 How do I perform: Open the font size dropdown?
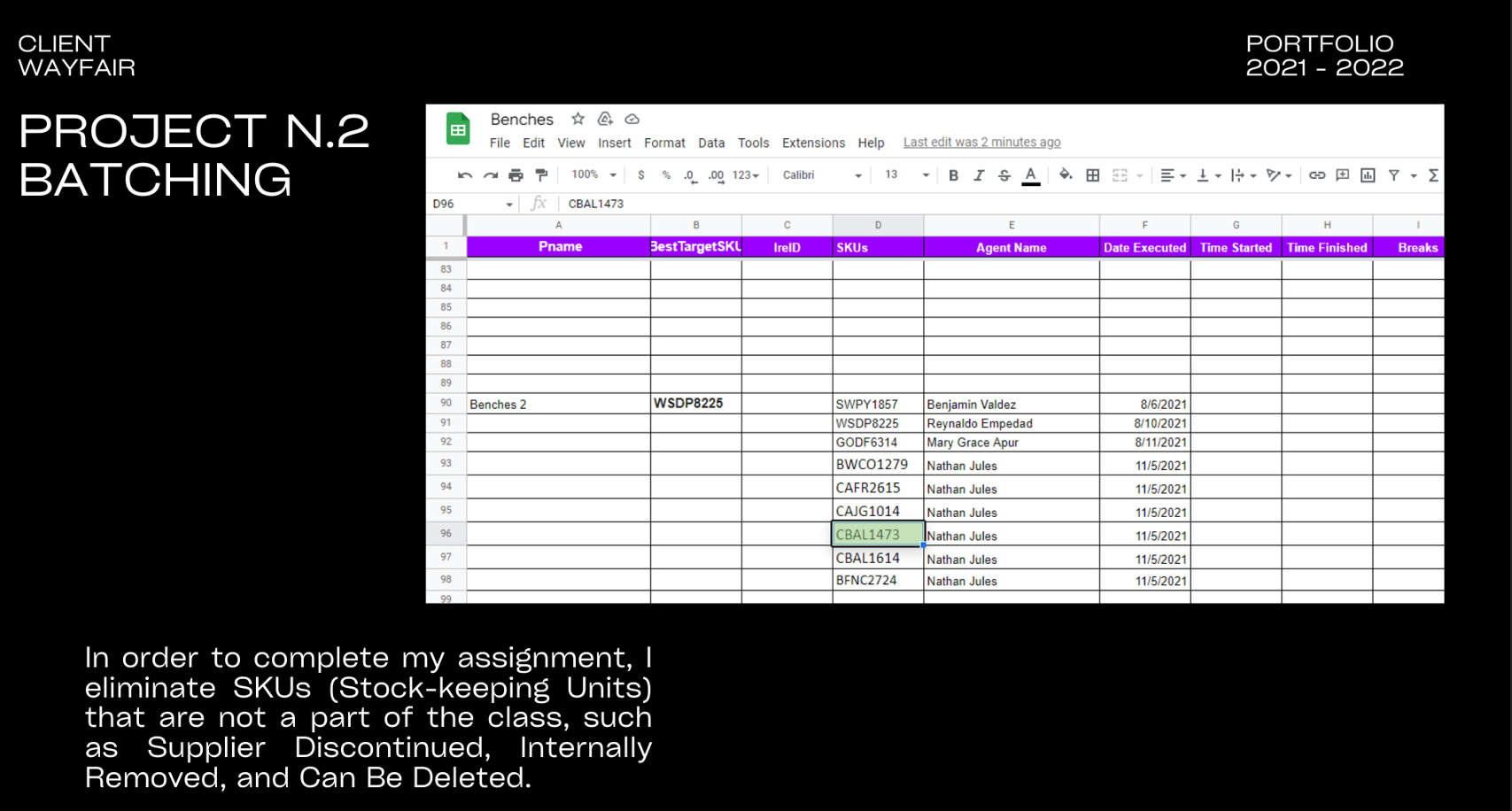click(x=907, y=175)
